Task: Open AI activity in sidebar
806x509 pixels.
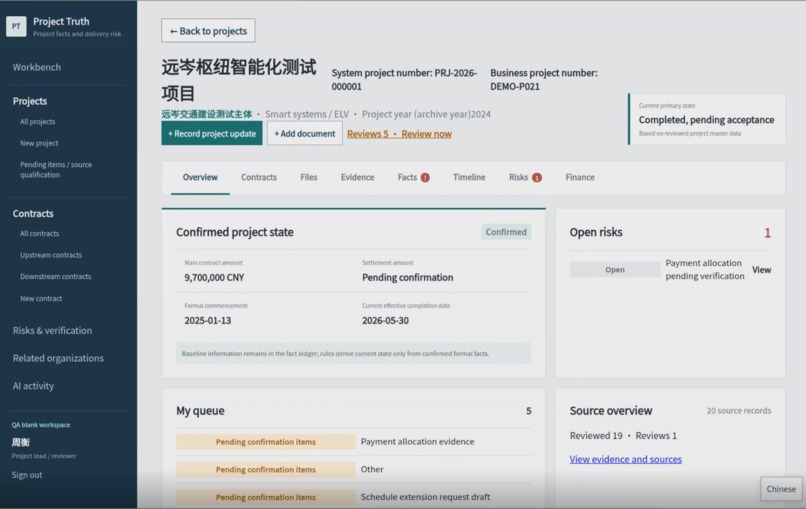Action: click(x=33, y=386)
